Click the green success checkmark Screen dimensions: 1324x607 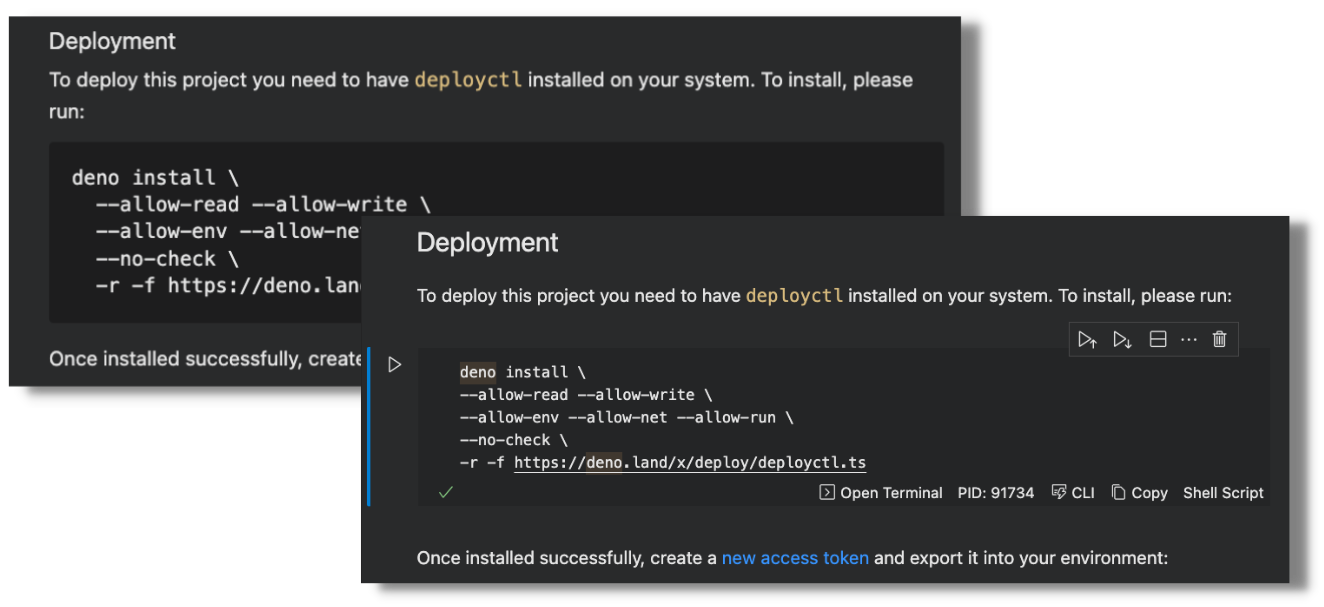pos(446,491)
